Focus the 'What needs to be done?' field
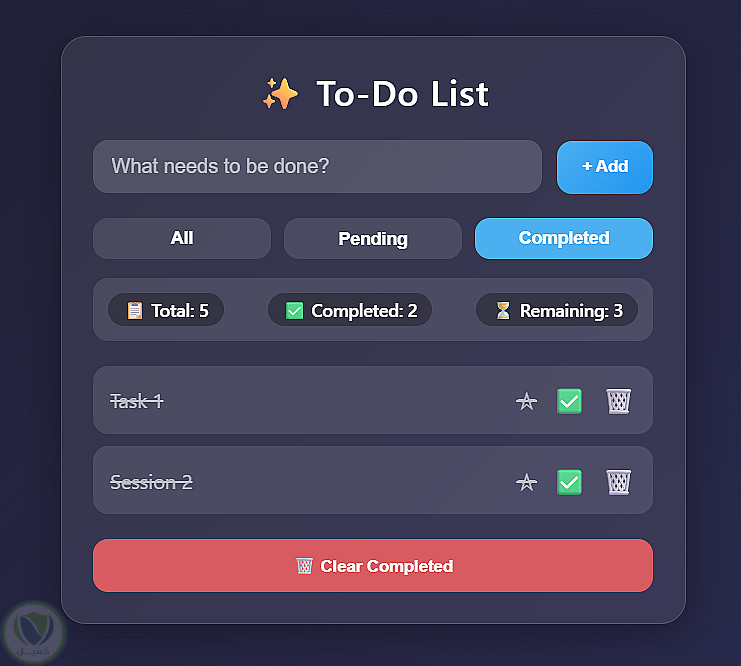The image size is (741, 666). click(x=317, y=166)
